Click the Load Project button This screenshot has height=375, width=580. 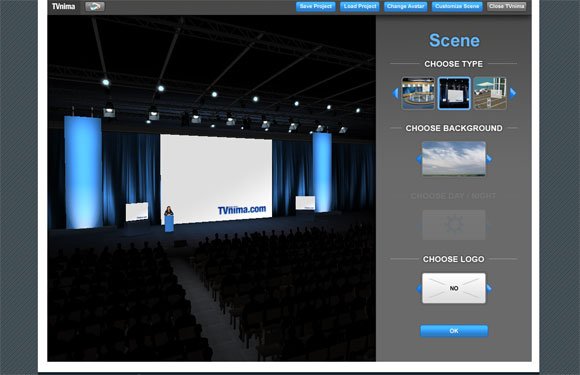[360, 6]
